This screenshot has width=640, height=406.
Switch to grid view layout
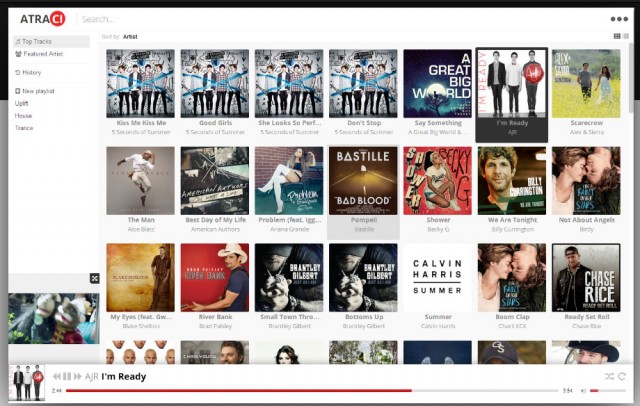617,36
